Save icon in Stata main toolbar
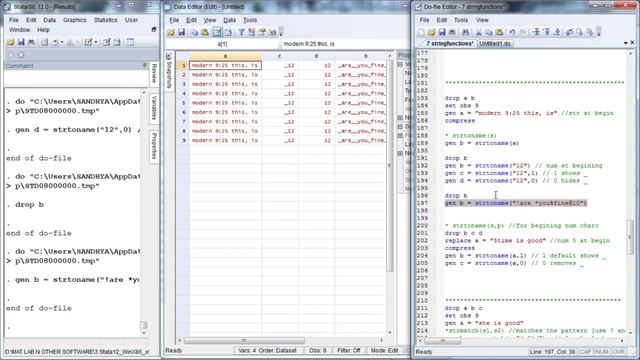The width and height of the screenshot is (640, 360). click(x=21, y=42)
